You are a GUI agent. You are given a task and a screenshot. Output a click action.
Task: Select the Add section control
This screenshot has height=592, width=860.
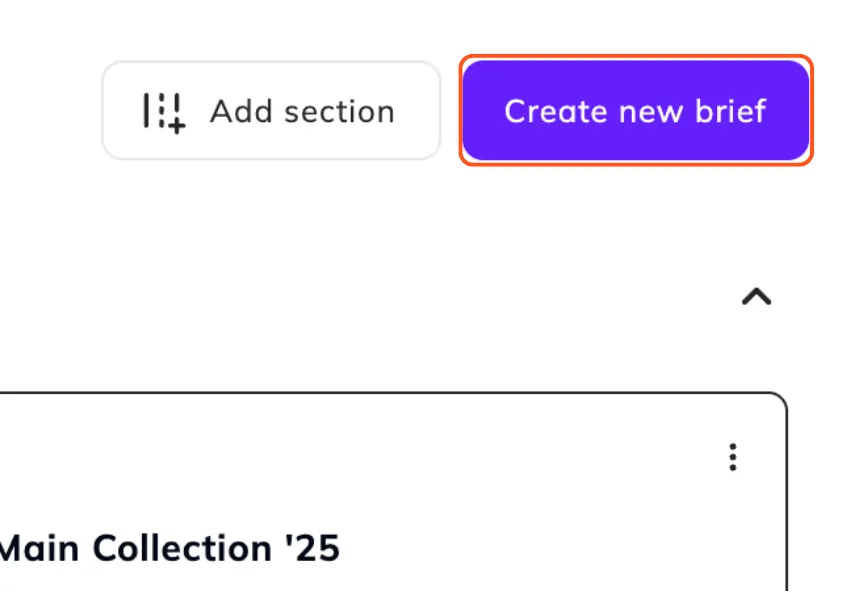coord(271,110)
